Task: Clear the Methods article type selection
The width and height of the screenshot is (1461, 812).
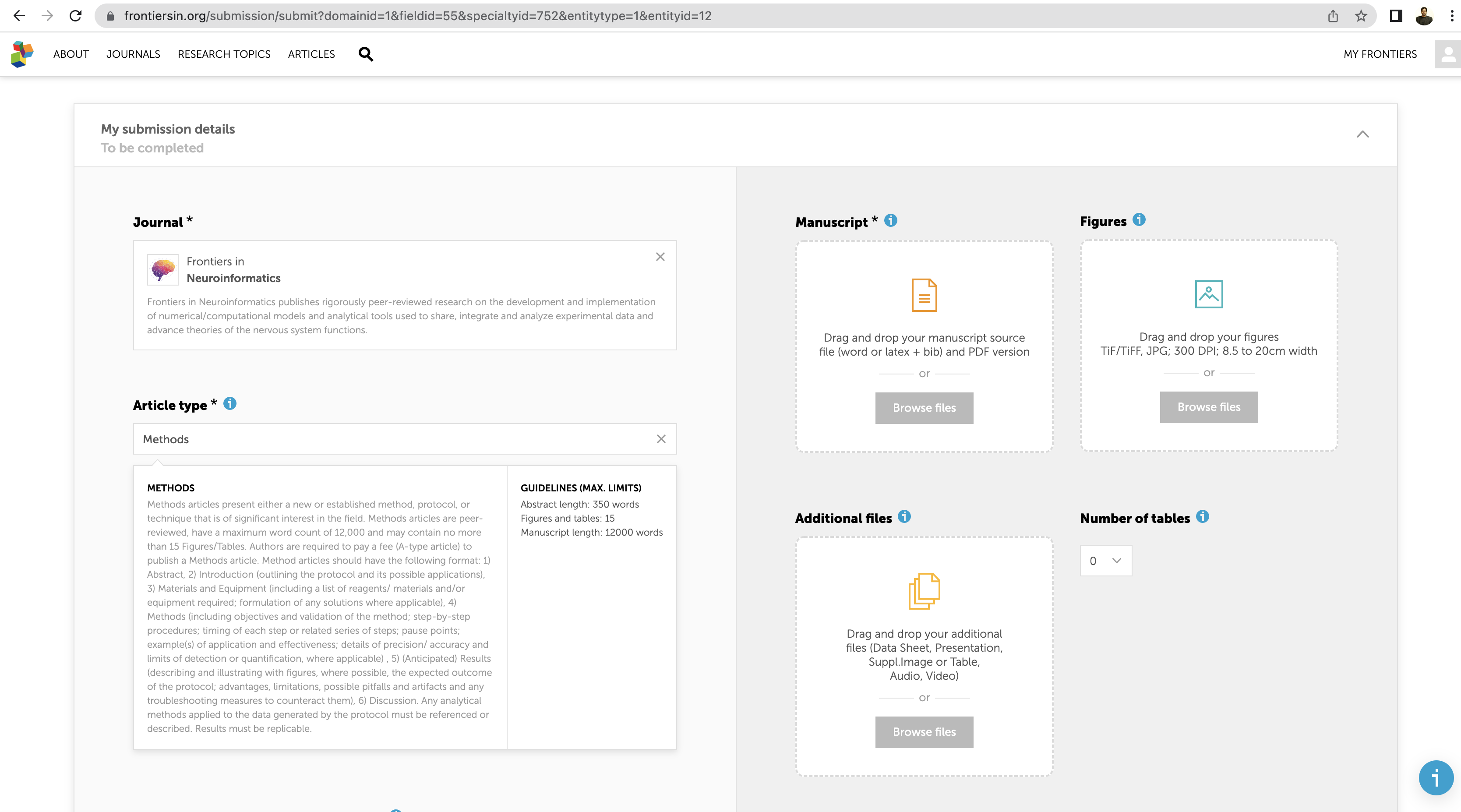Action: click(x=661, y=439)
